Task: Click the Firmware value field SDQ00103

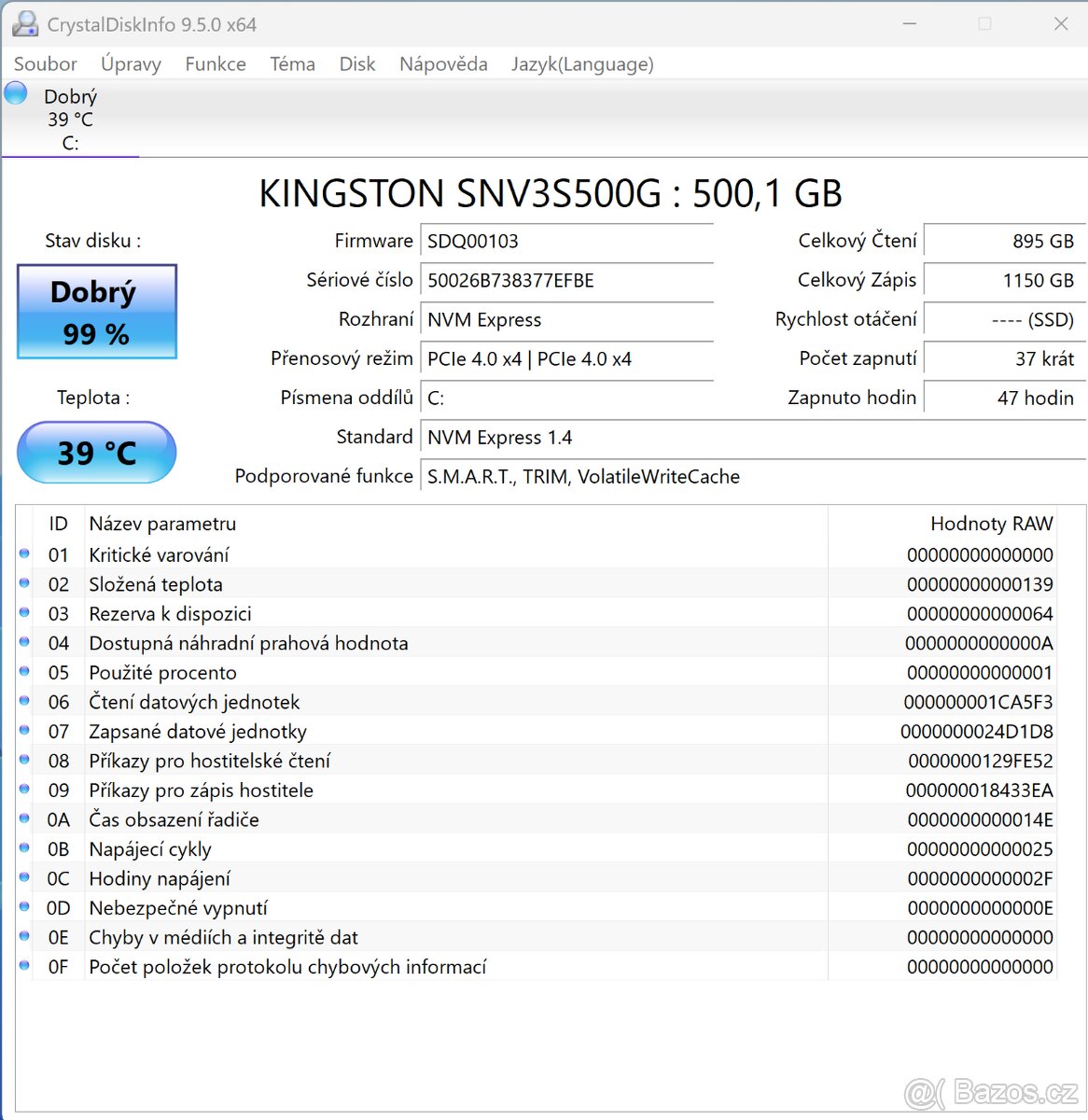Action: (566, 242)
